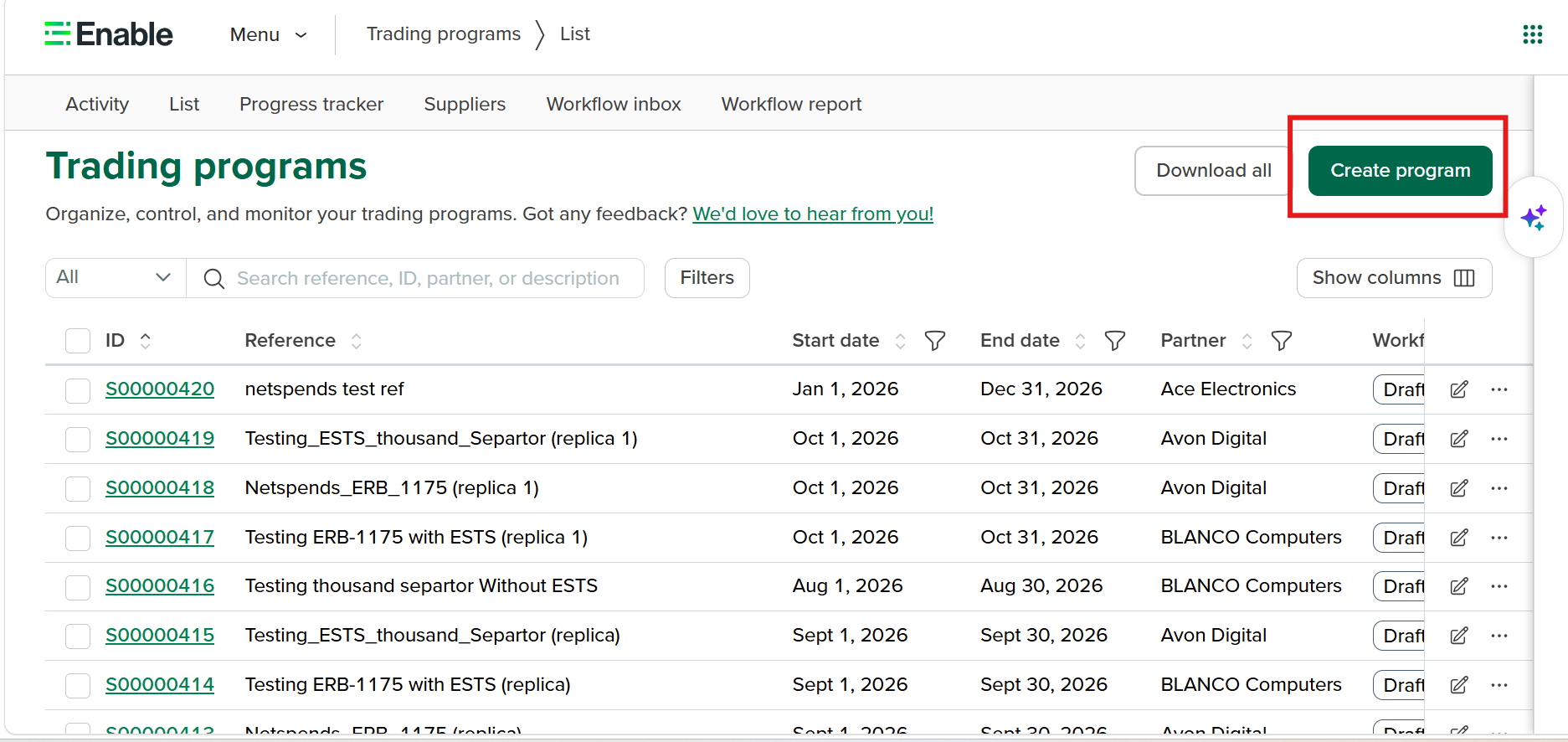
Task: Open the Progress tracker tab
Action: tap(311, 104)
